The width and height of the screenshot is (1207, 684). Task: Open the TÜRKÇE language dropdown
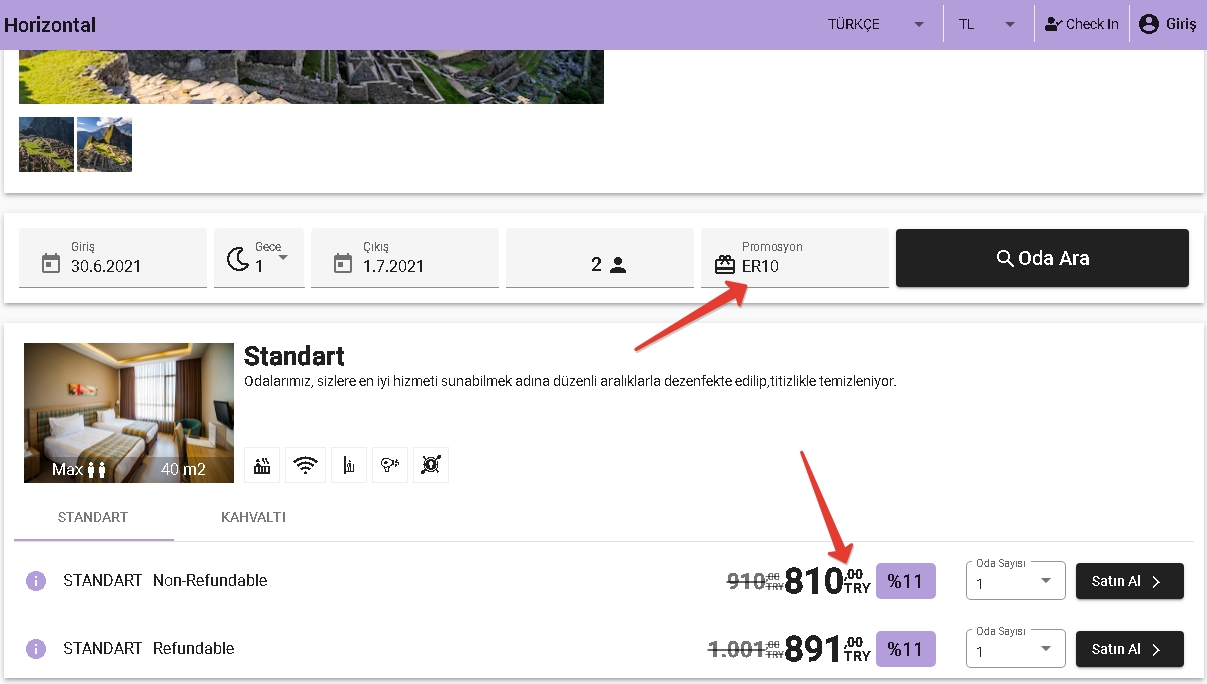pyautogui.click(x=876, y=24)
